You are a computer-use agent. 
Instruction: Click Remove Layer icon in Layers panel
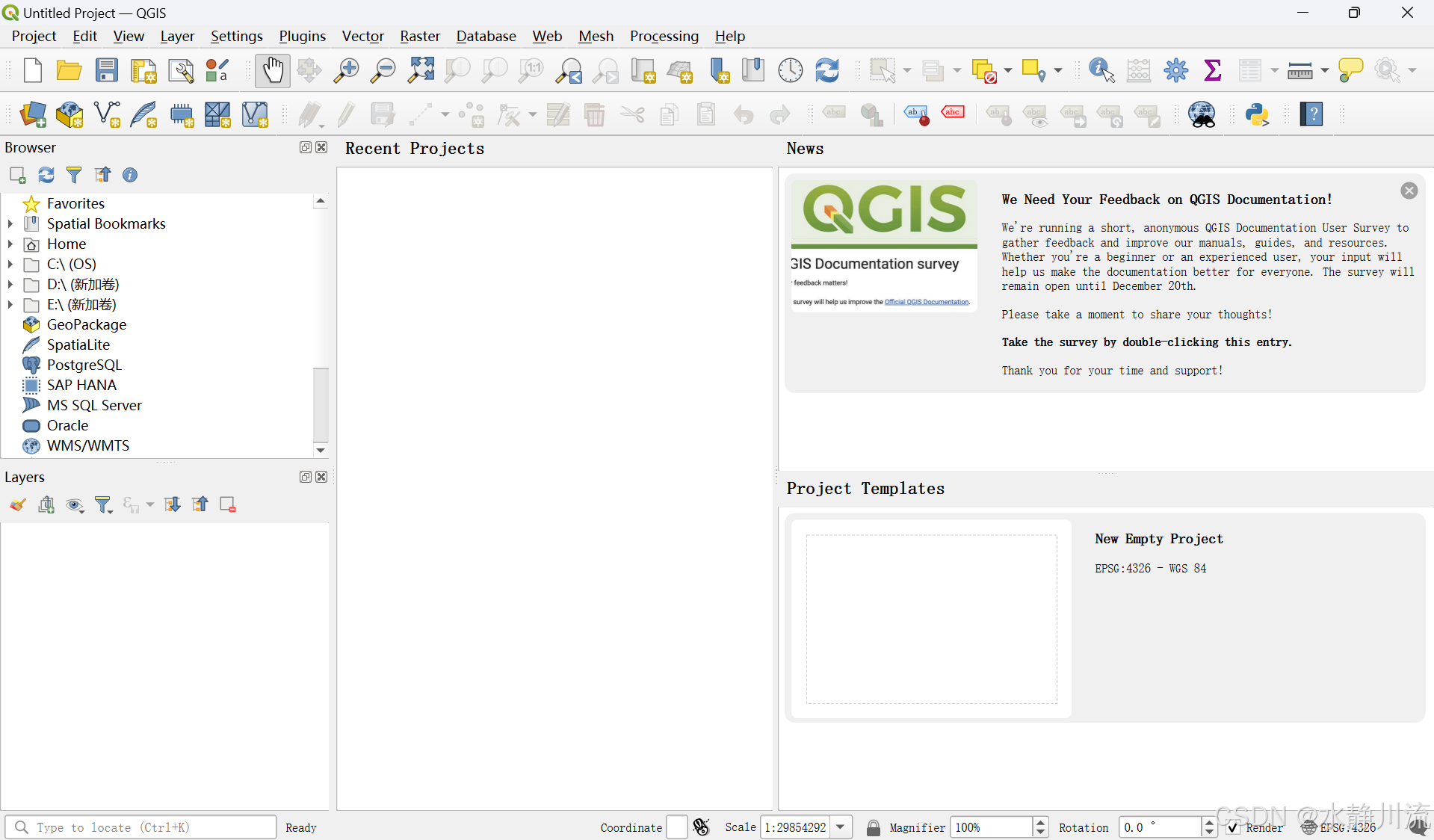tap(228, 505)
